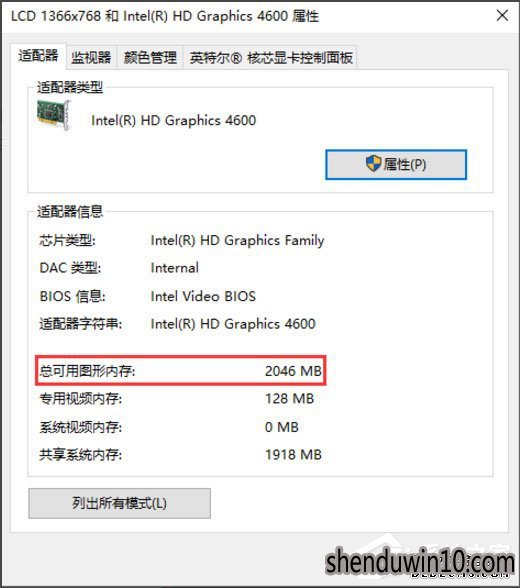This screenshot has width=520, height=588.
Task: Click the Intel Video BIOS text
Action: pos(203,296)
